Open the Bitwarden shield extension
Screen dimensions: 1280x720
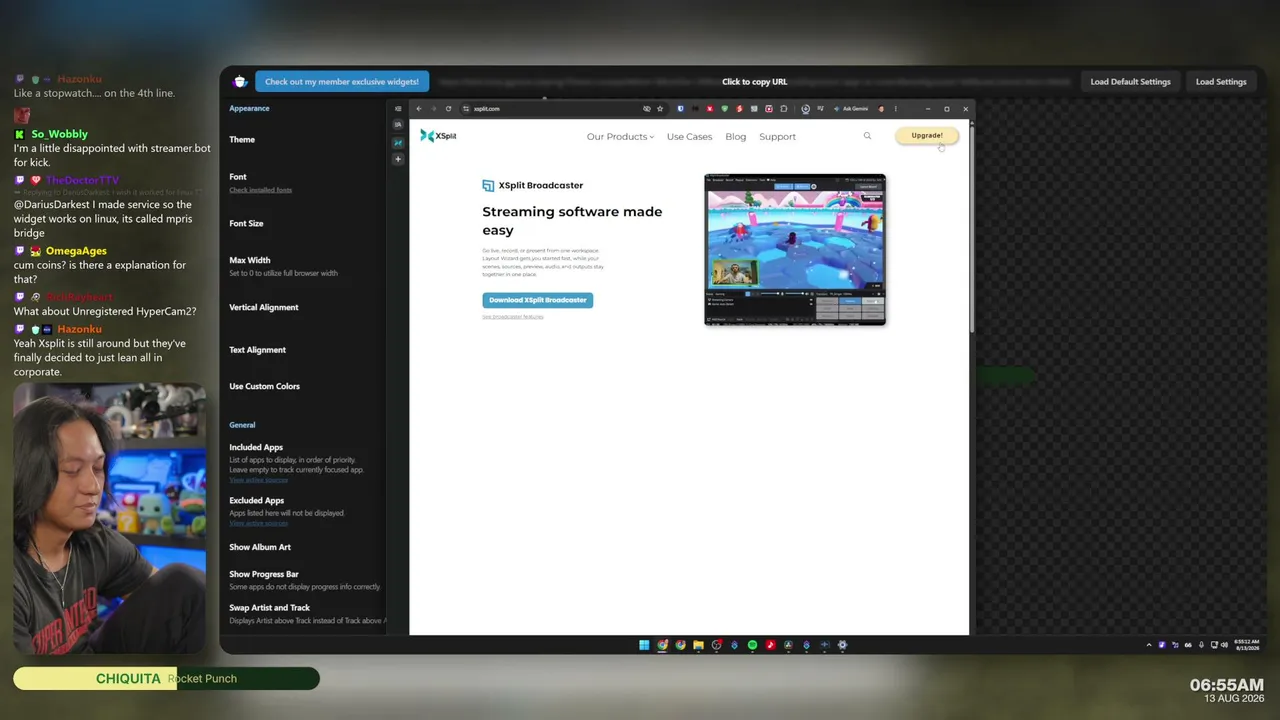tap(681, 109)
